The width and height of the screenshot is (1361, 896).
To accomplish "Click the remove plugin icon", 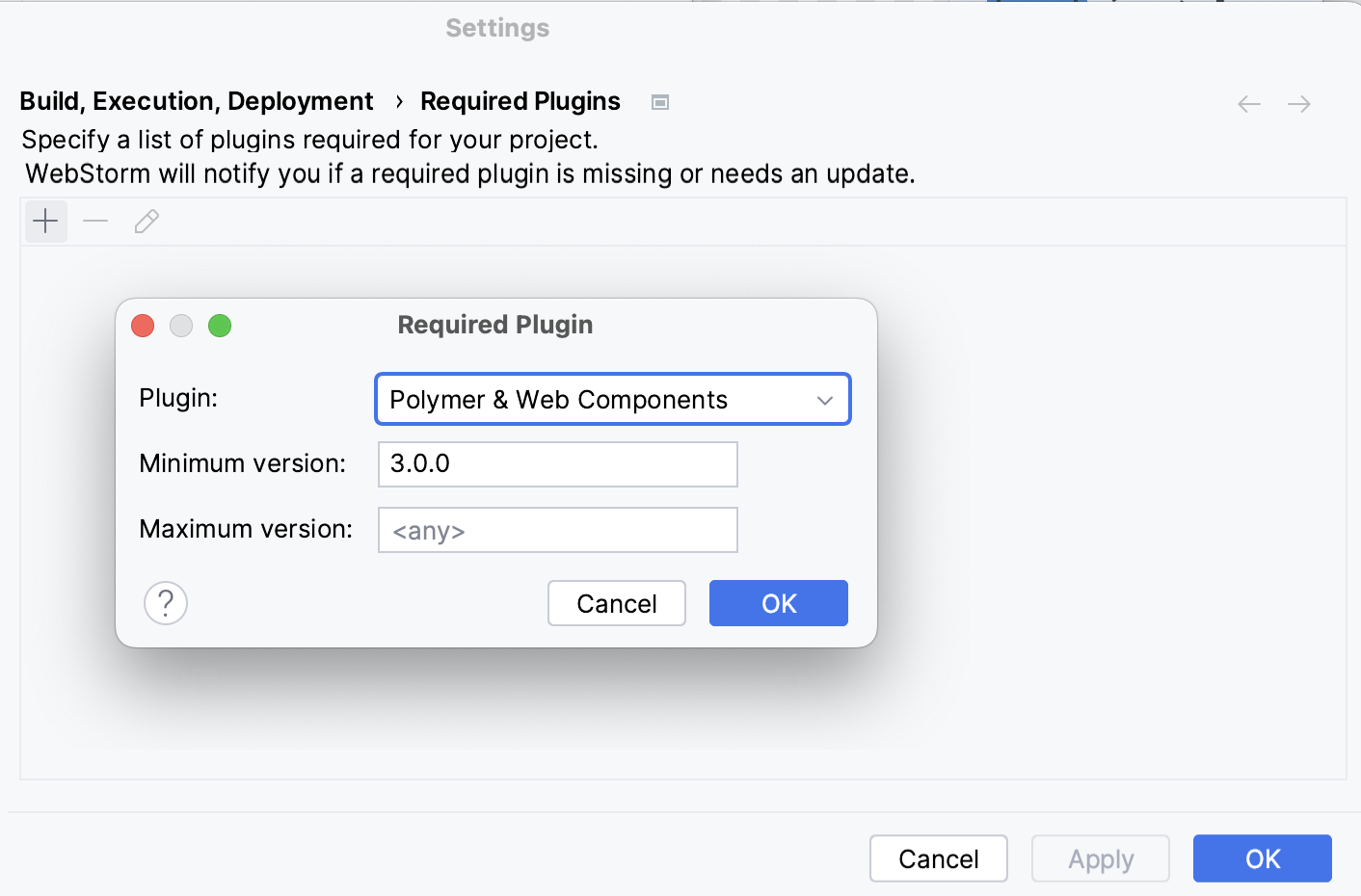I will tap(95, 221).
